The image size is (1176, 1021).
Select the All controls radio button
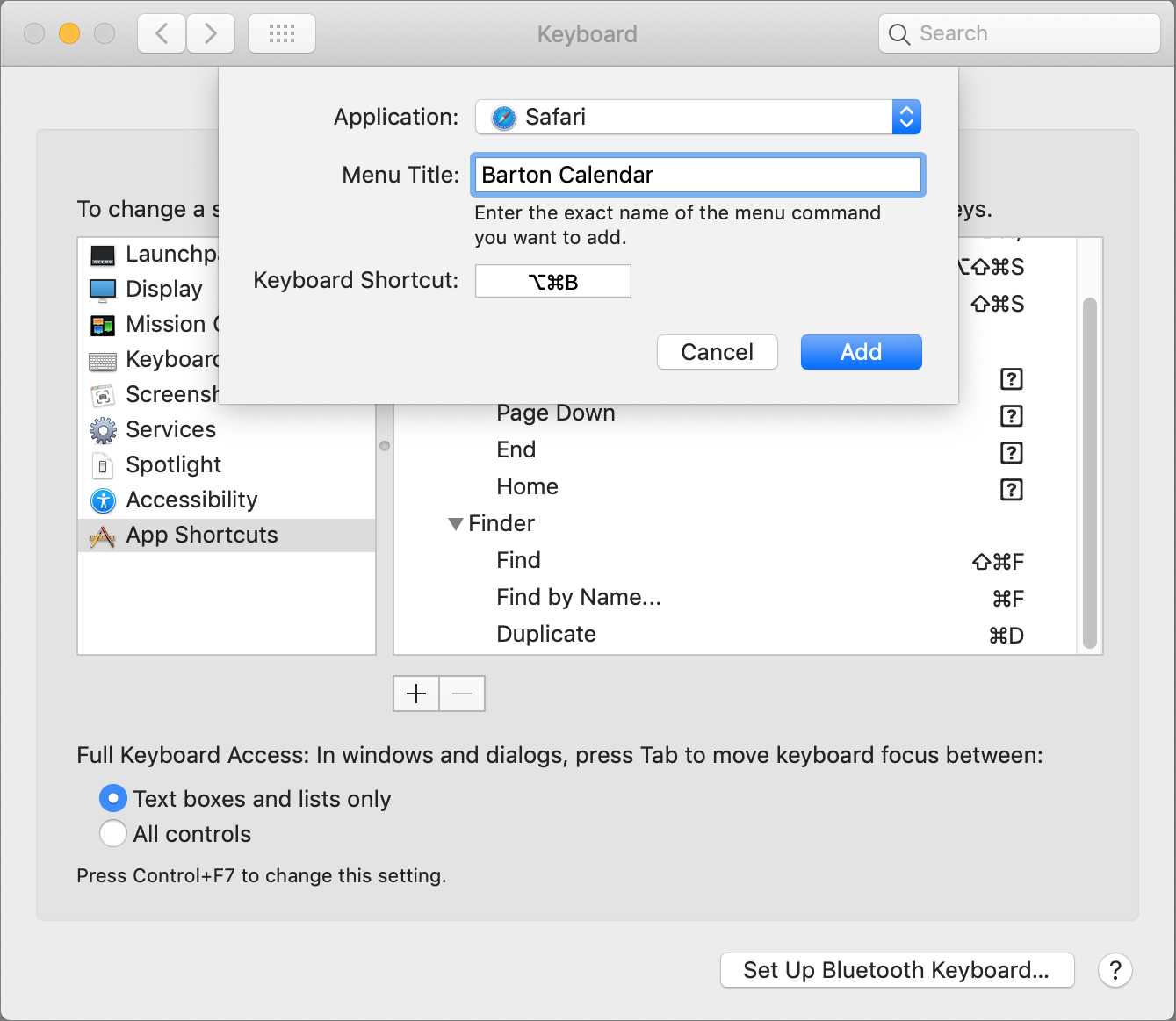pos(113,833)
